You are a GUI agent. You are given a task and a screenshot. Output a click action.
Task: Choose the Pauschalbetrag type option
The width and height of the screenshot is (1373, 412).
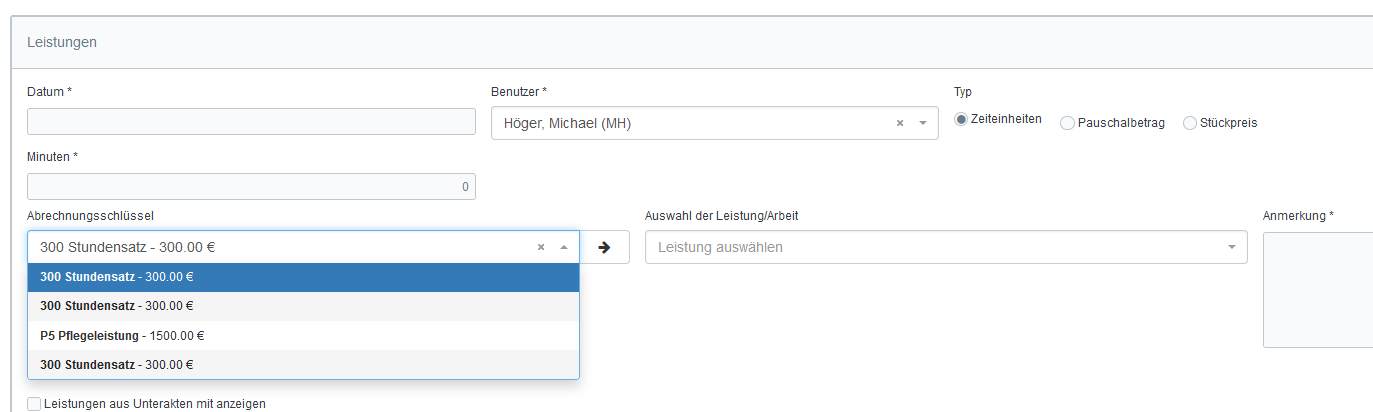click(1067, 123)
